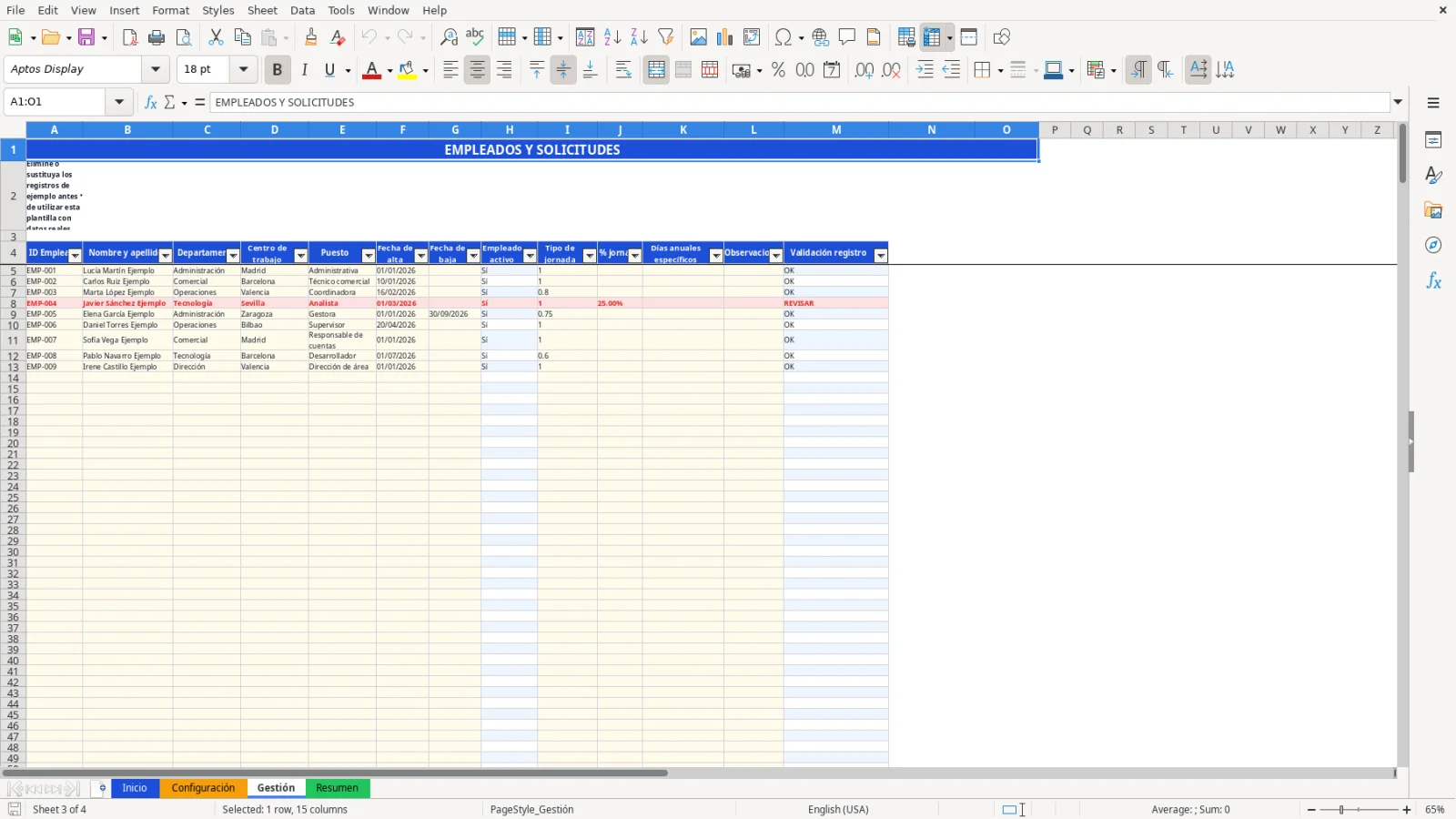Image resolution: width=1456 pixels, height=819 pixels.
Task: Insert image icon
Action: 698,37
